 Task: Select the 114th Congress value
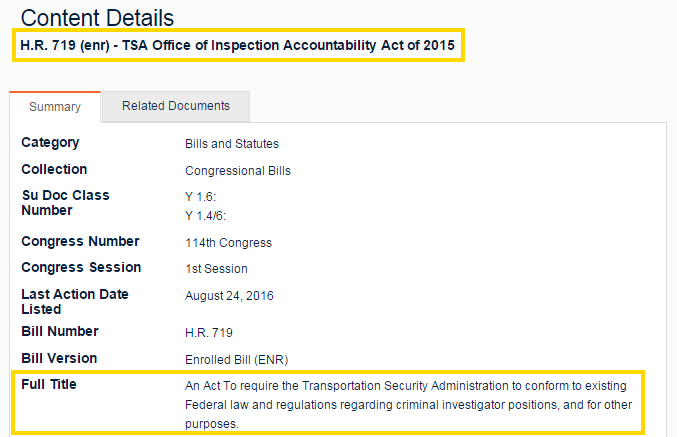228,242
